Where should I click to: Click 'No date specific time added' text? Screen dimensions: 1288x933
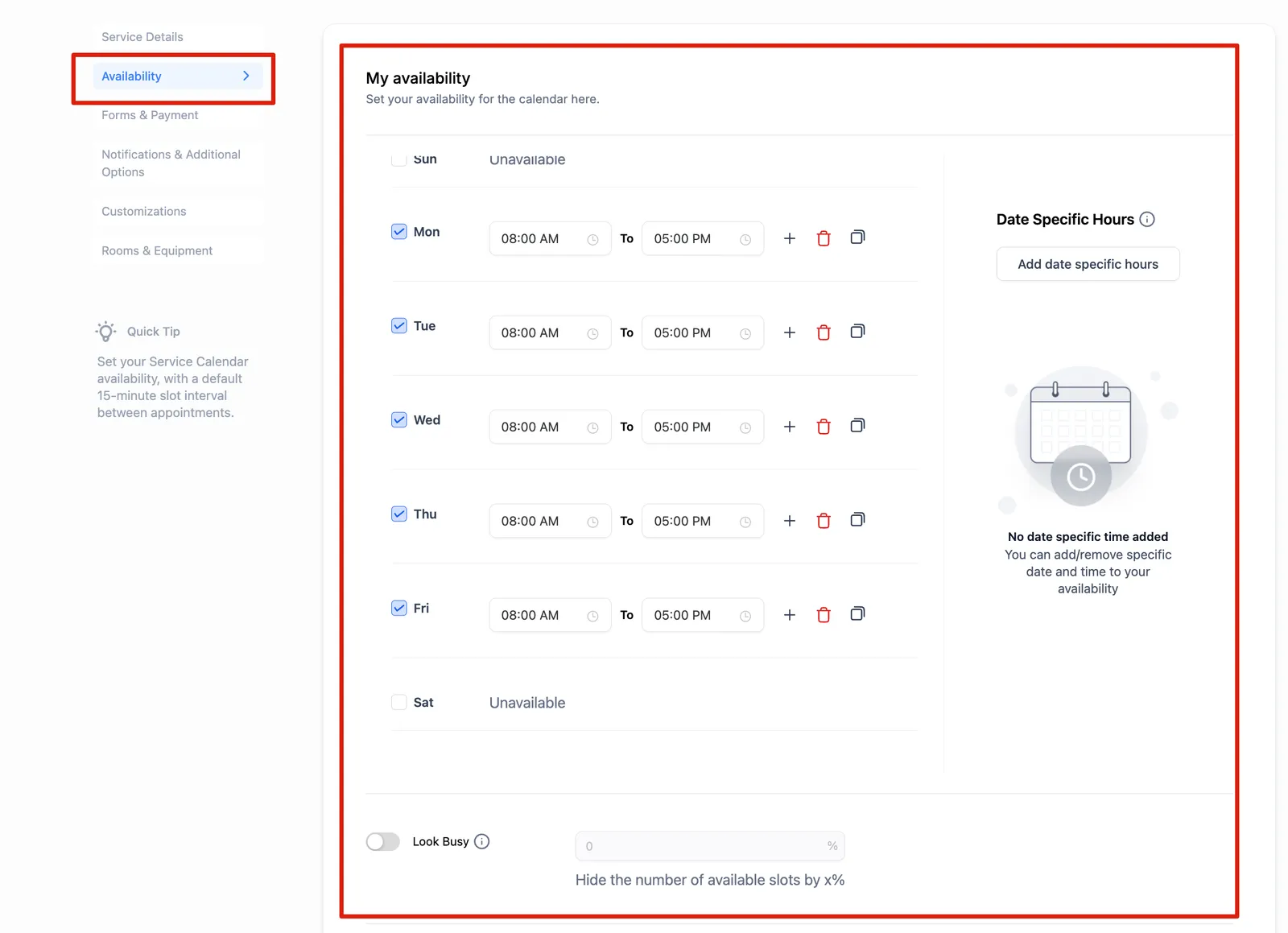[1088, 537]
